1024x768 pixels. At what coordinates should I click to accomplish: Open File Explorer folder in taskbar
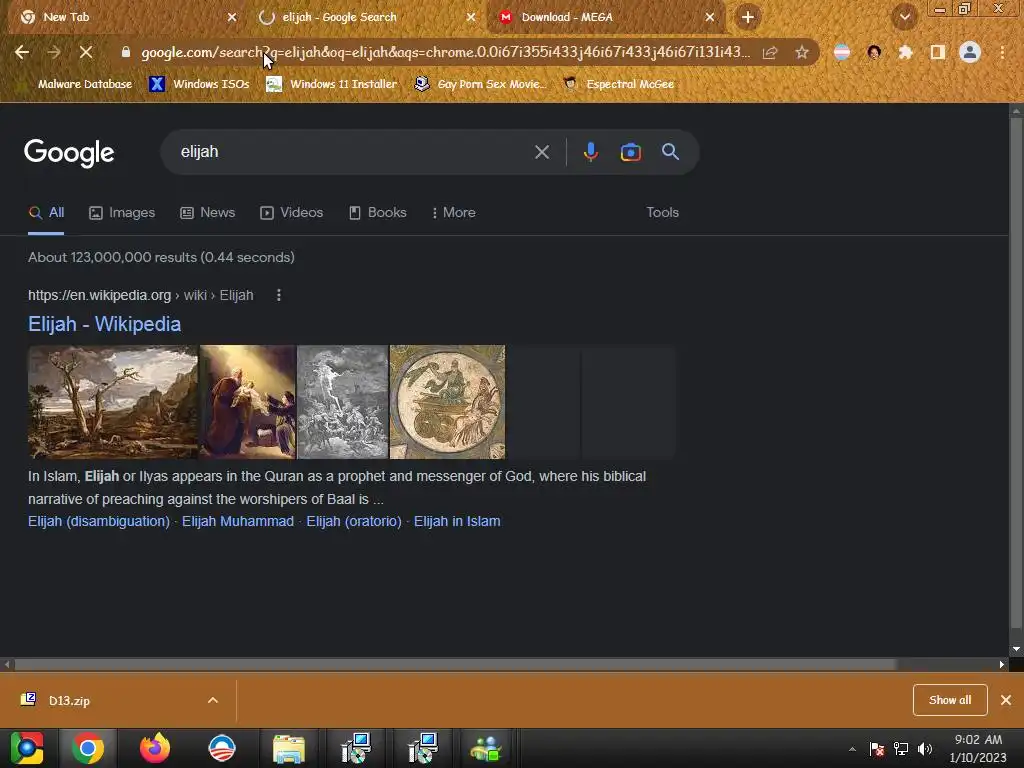click(x=288, y=748)
